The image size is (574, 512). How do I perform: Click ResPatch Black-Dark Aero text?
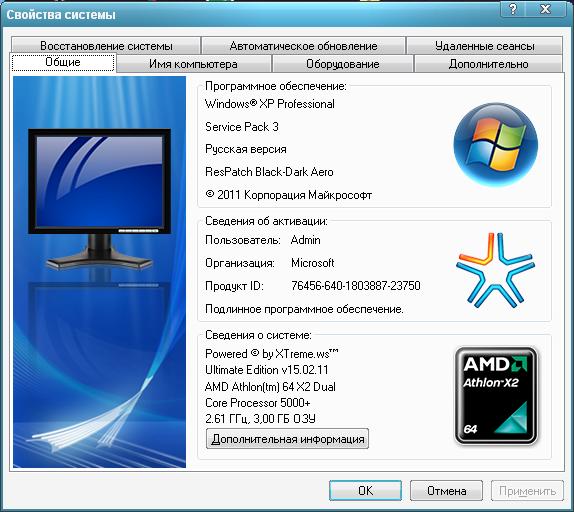pyautogui.click(x=269, y=172)
